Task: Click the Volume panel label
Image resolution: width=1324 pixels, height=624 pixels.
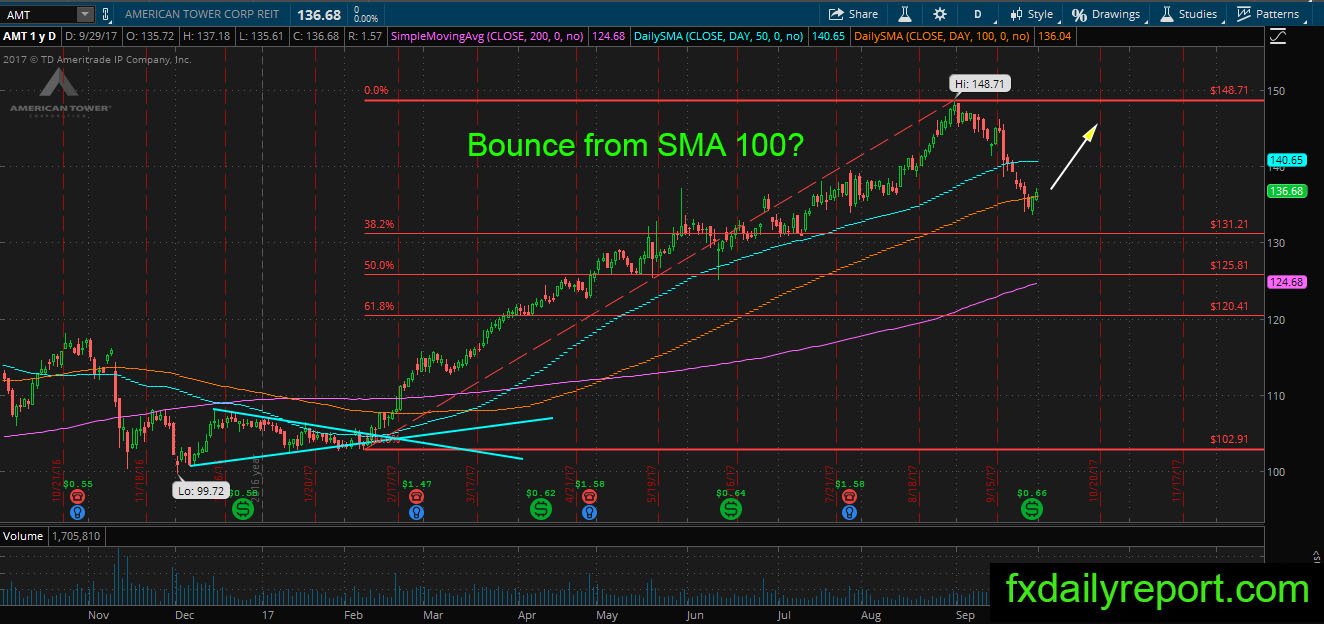Action: tap(23, 536)
